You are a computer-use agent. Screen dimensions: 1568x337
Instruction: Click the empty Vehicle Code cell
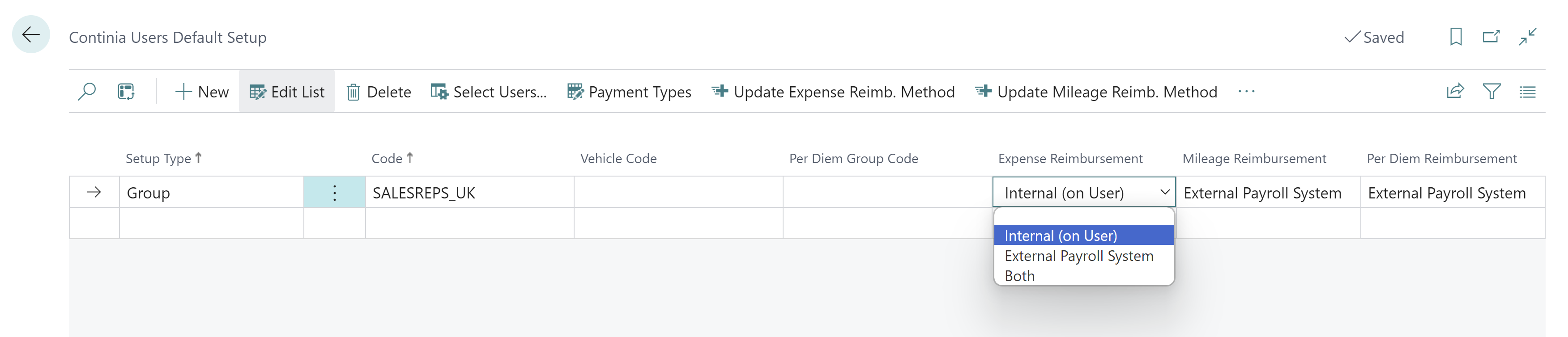(678, 193)
